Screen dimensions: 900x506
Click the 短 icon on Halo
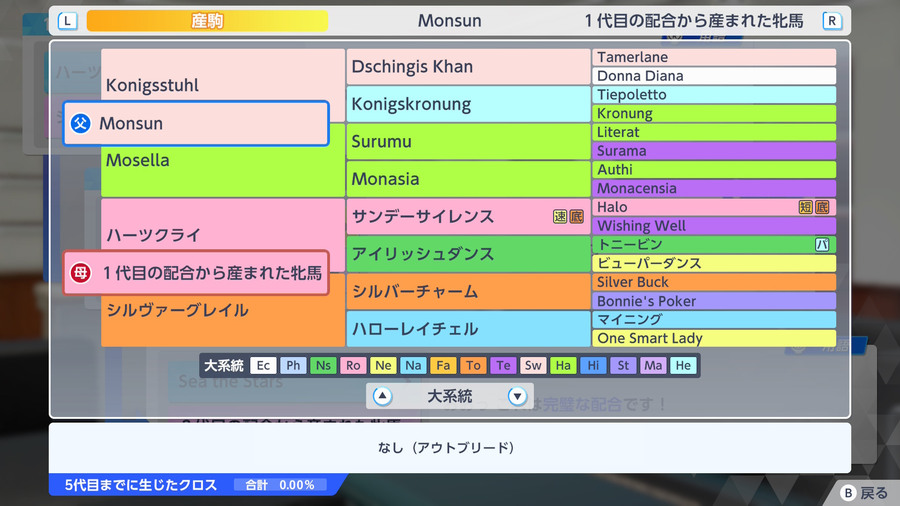[x=806, y=207]
